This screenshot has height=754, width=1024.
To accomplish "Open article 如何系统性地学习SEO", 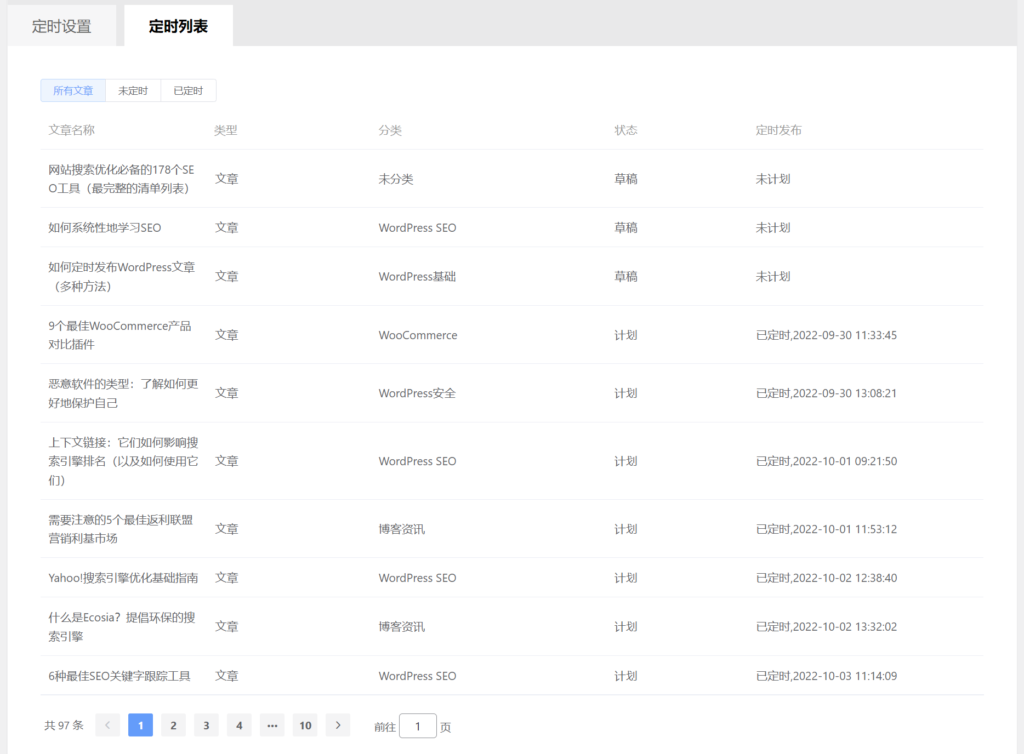I will pos(105,228).
